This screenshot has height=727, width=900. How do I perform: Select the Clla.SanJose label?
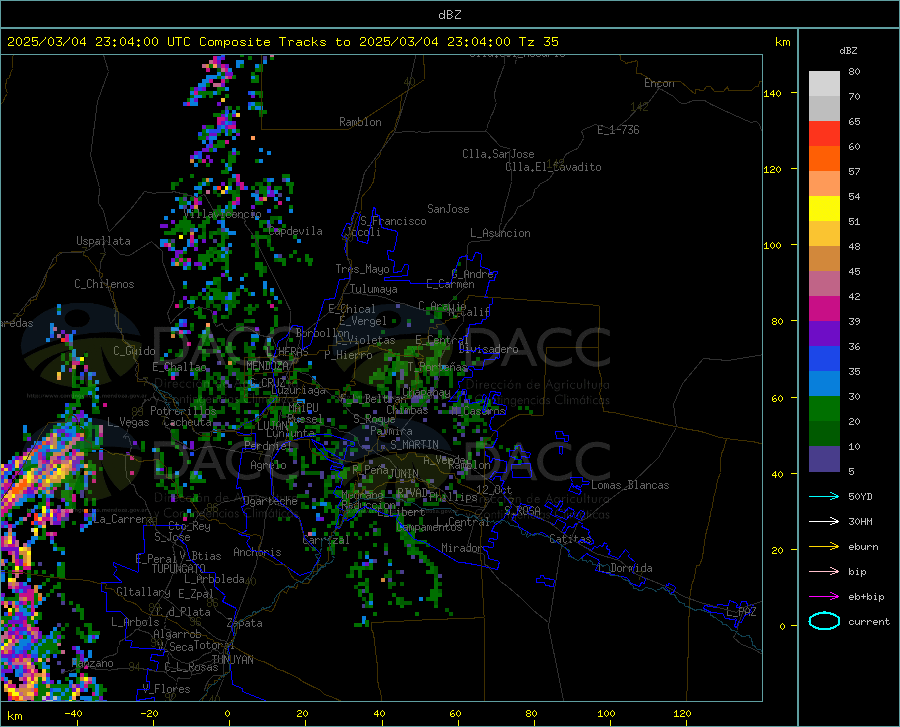point(498,154)
